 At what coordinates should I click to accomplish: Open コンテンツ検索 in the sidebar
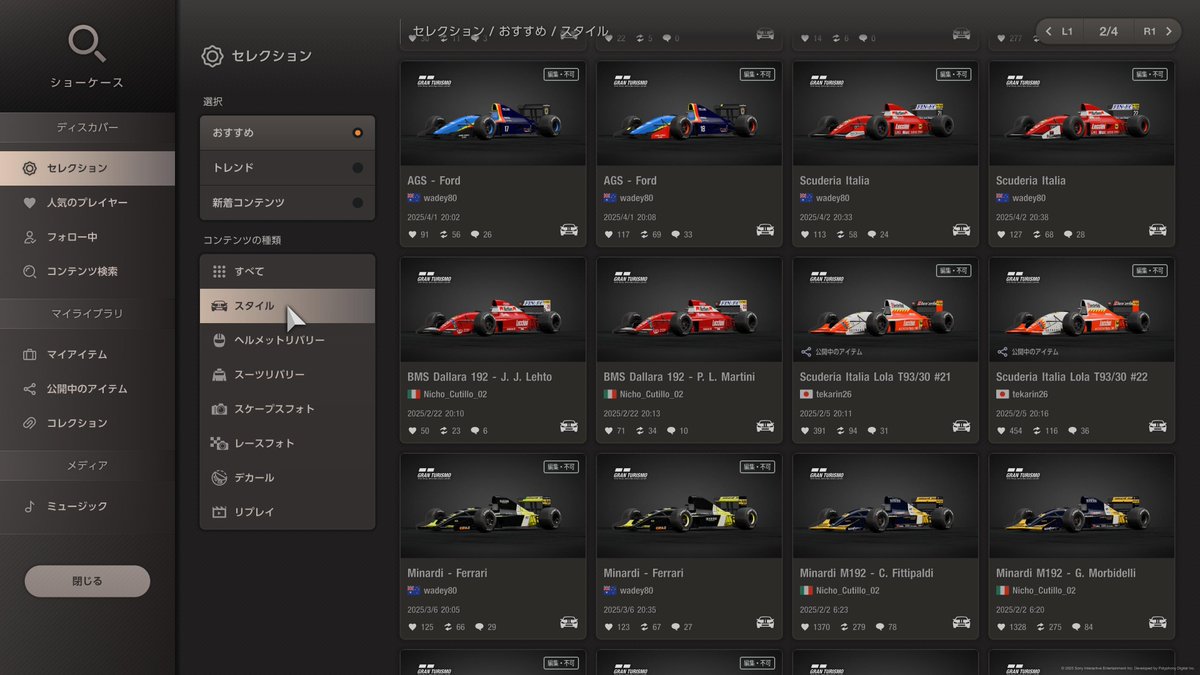pyautogui.click(x=87, y=271)
